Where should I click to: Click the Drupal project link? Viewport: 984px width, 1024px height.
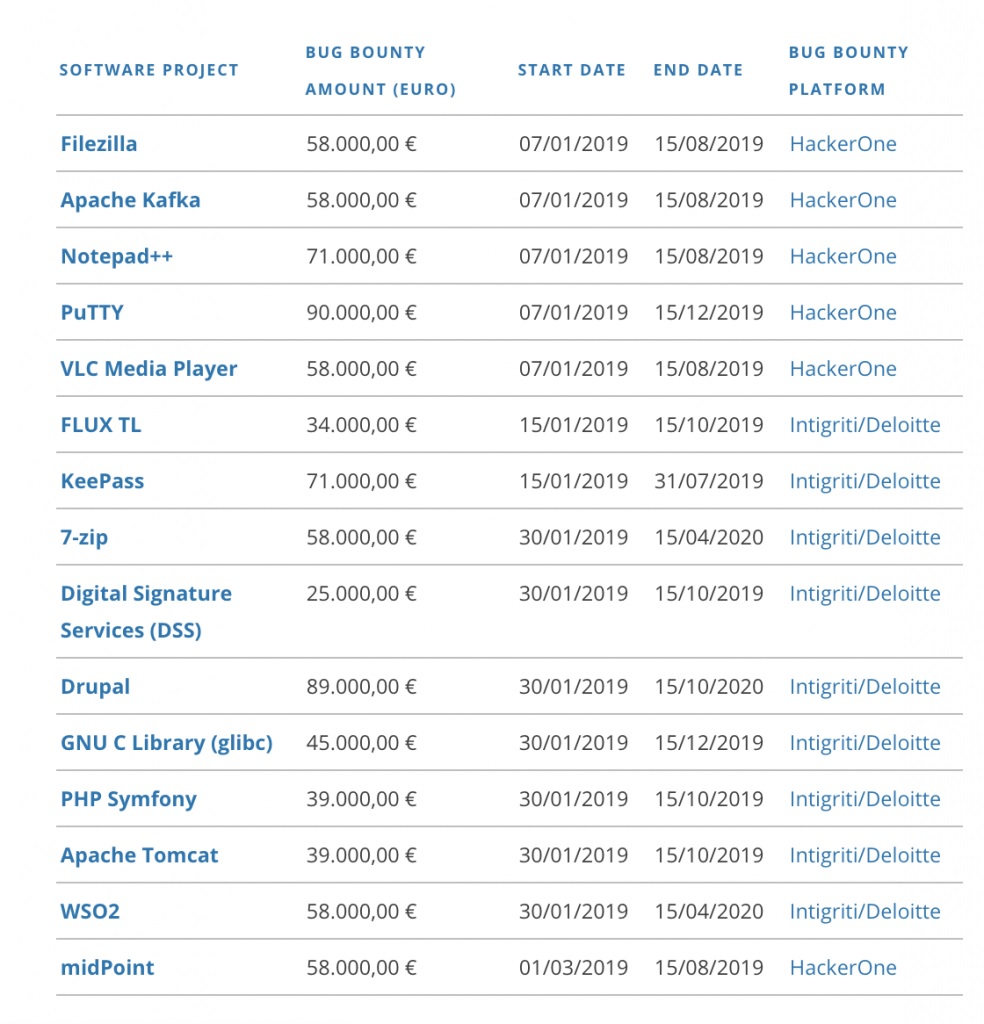coord(95,687)
